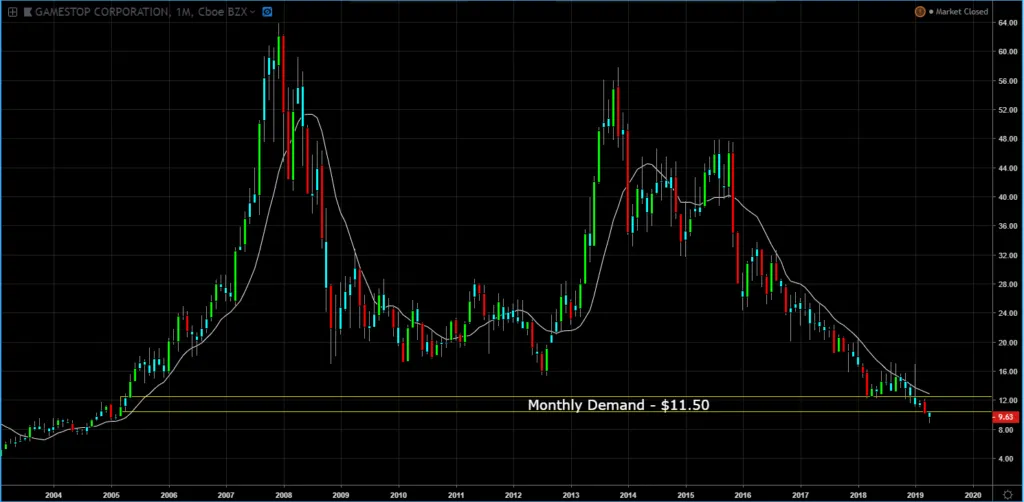
Task: Click the orange circular icon beside Market Closed
Action: pyautogui.click(x=919, y=11)
